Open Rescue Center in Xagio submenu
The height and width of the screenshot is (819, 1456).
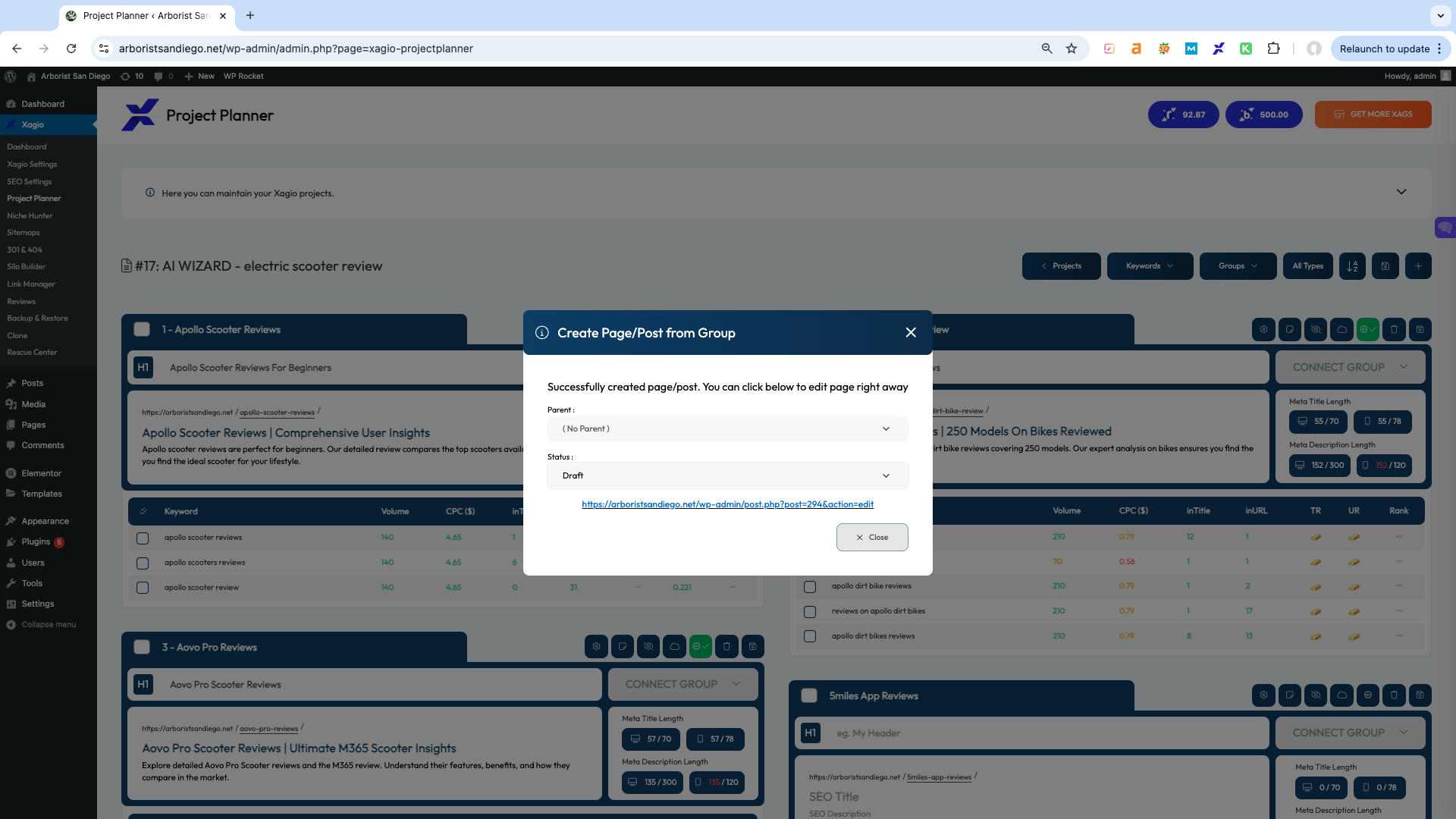point(32,352)
